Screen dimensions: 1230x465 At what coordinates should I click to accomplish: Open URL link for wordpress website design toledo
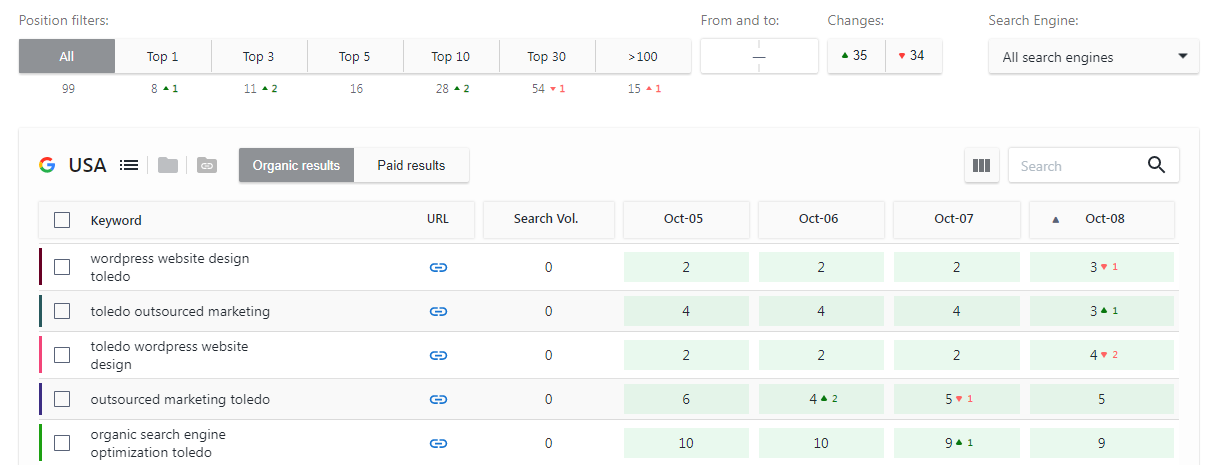coord(438,267)
